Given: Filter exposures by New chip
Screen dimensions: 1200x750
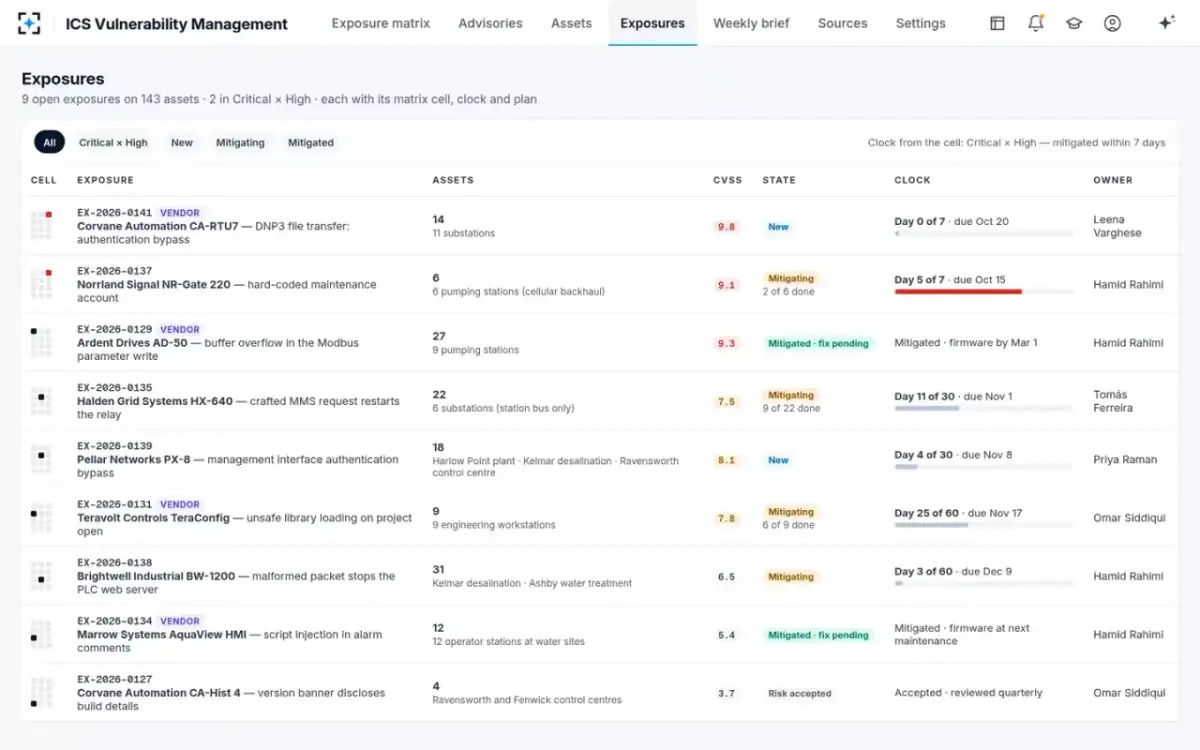Looking at the screenshot, I should click(182, 143).
